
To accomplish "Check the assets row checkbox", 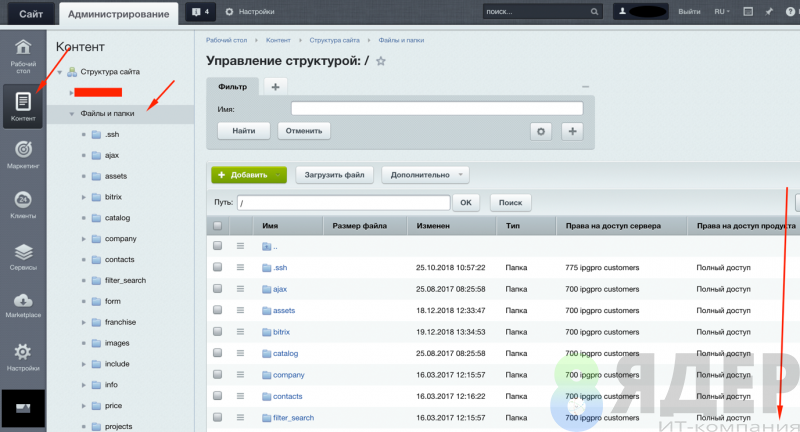I will pos(217,310).
